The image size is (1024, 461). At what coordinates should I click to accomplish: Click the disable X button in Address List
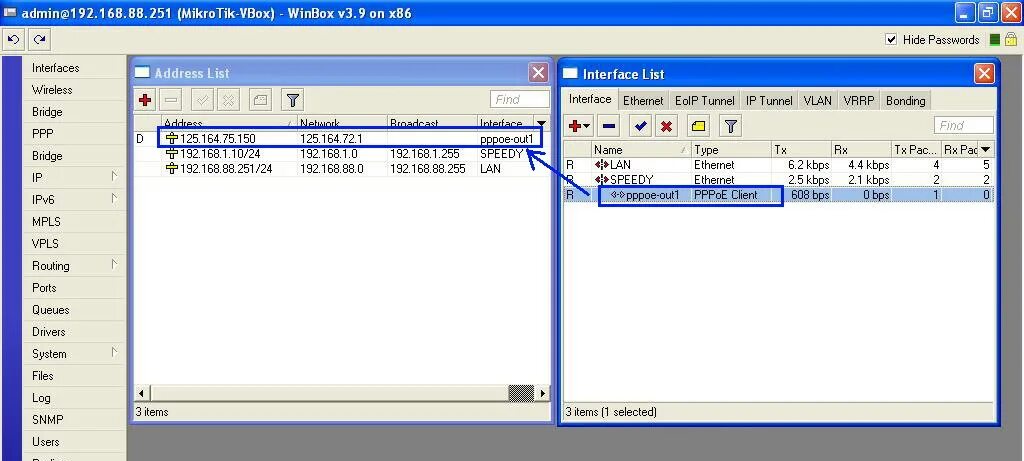pos(228,100)
